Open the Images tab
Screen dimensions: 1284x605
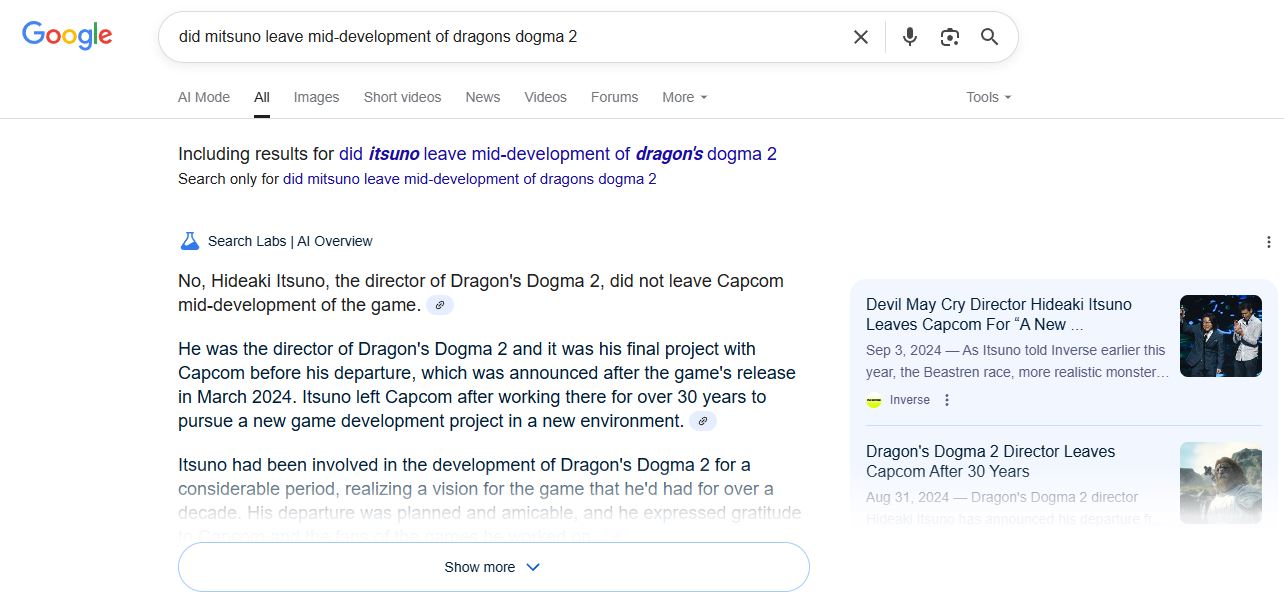pos(316,97)
